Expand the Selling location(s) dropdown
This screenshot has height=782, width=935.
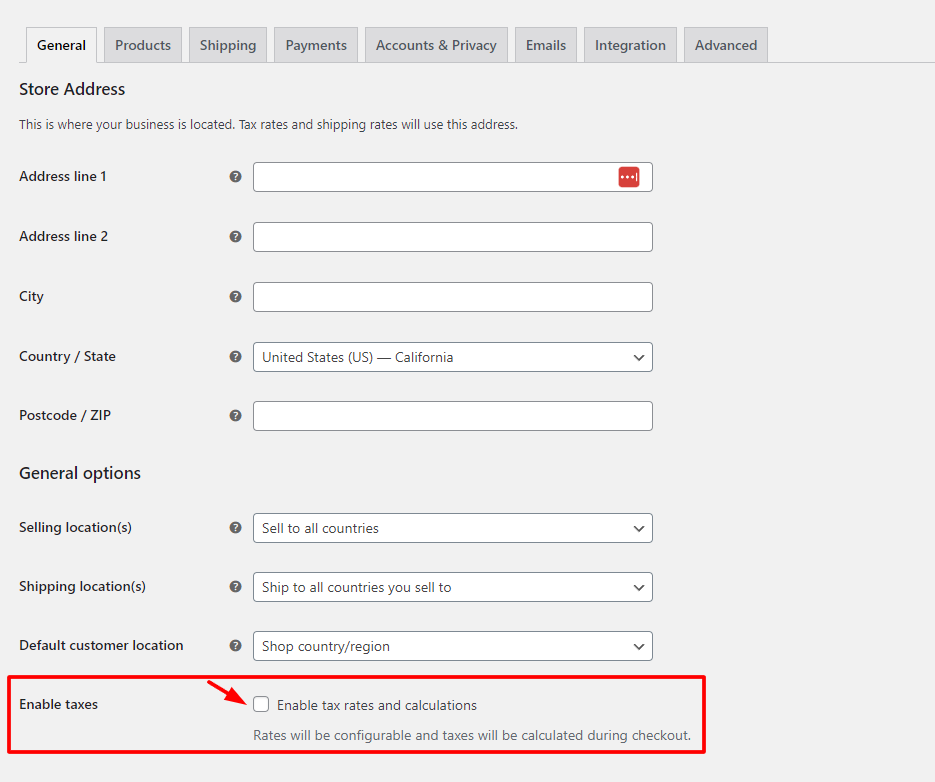point(452,528)
